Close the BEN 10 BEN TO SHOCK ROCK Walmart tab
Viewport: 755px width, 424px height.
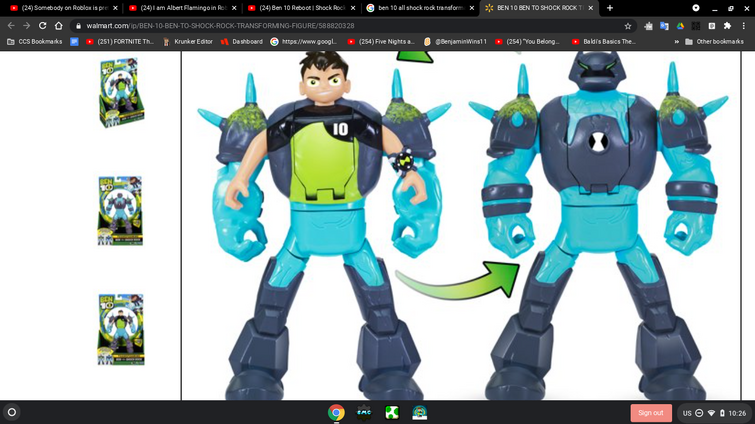pos(591,8)
